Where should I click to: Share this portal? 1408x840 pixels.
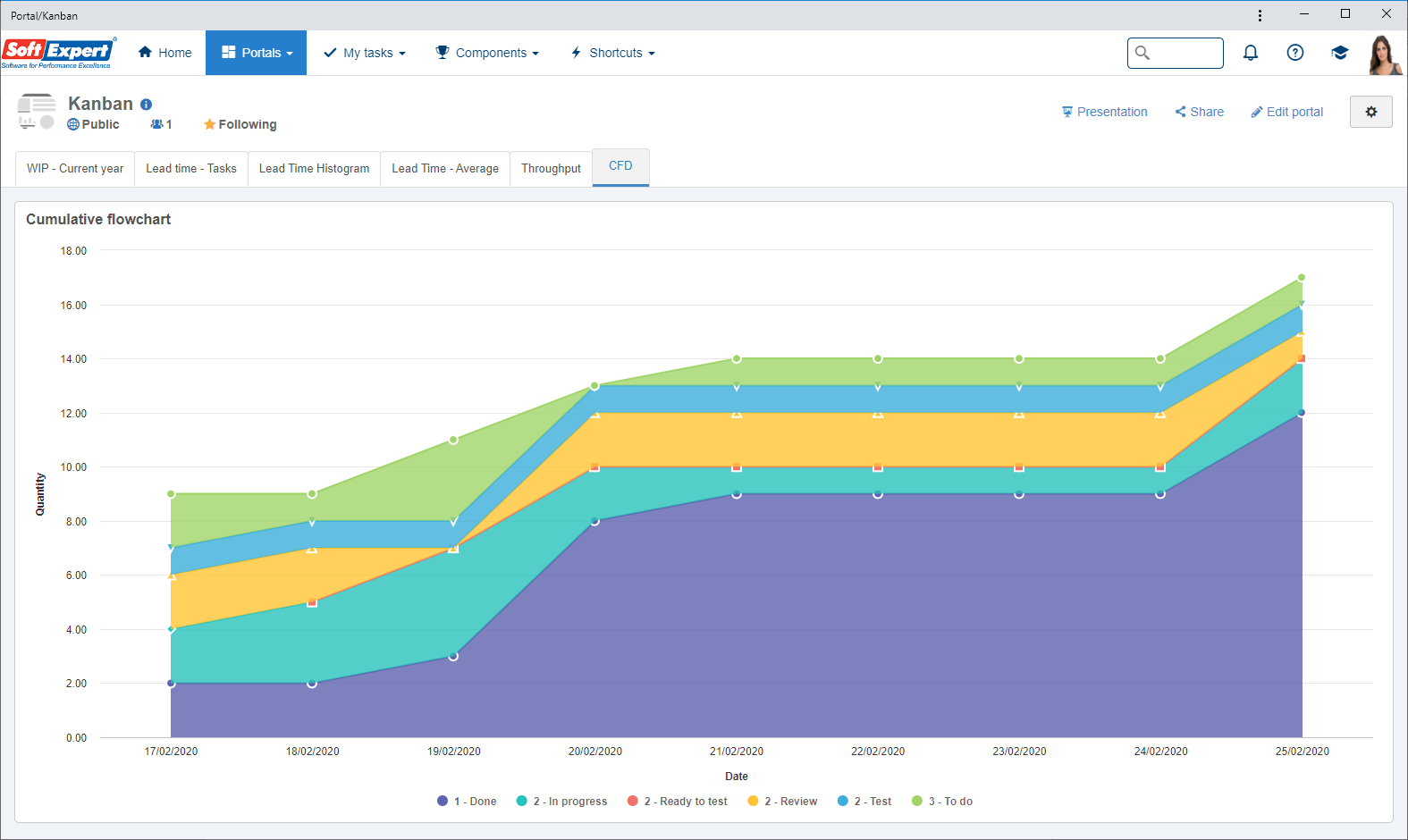coord(1200,112)
